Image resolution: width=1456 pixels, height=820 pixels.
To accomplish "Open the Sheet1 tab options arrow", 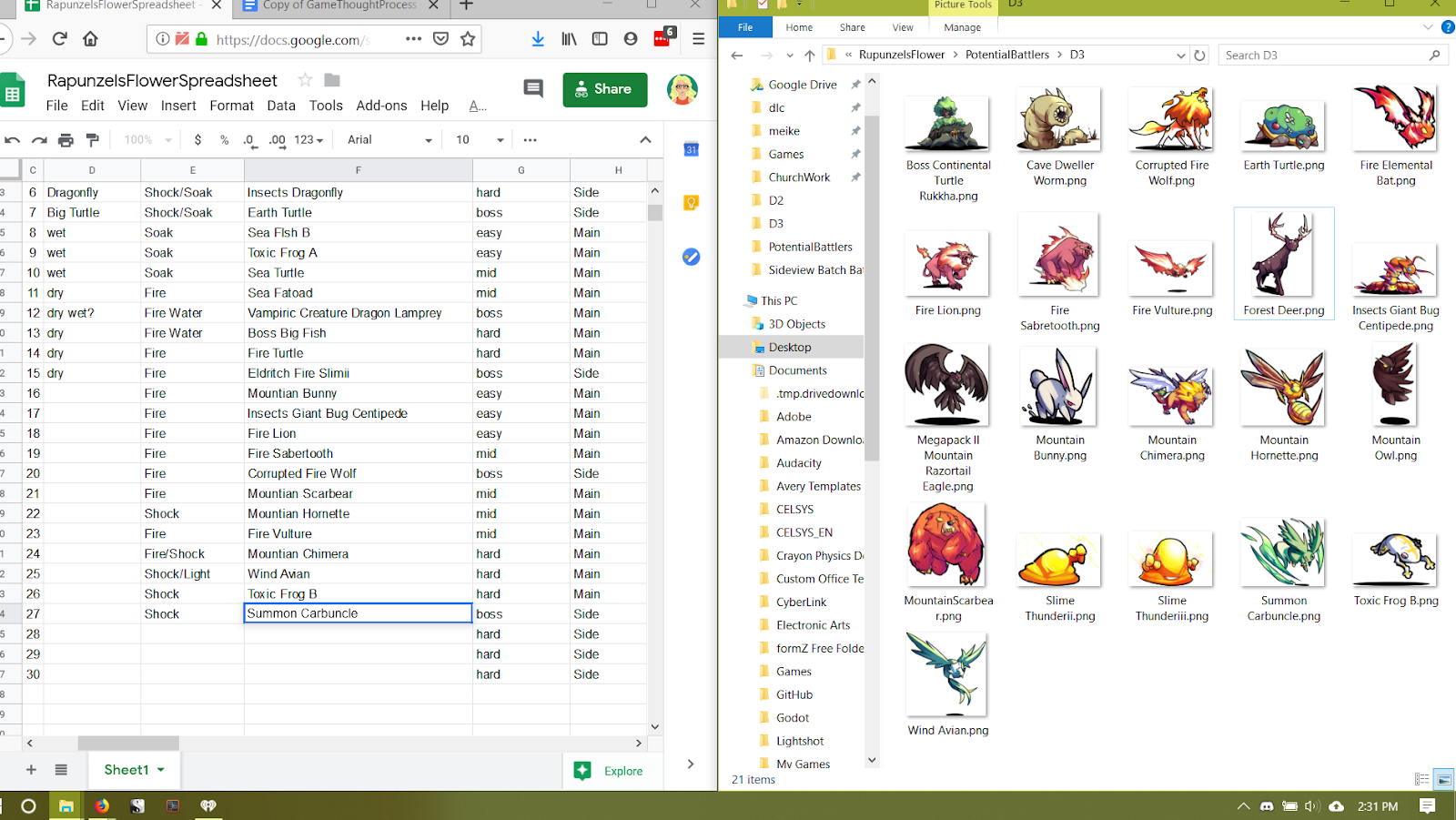I will point(161,770).
